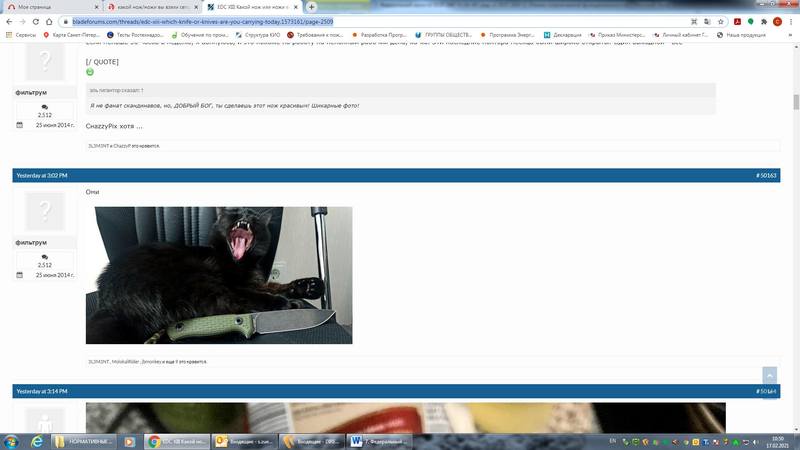
Task: Open the 'Сервисы' apps bookmark
Action: (21, 35)
